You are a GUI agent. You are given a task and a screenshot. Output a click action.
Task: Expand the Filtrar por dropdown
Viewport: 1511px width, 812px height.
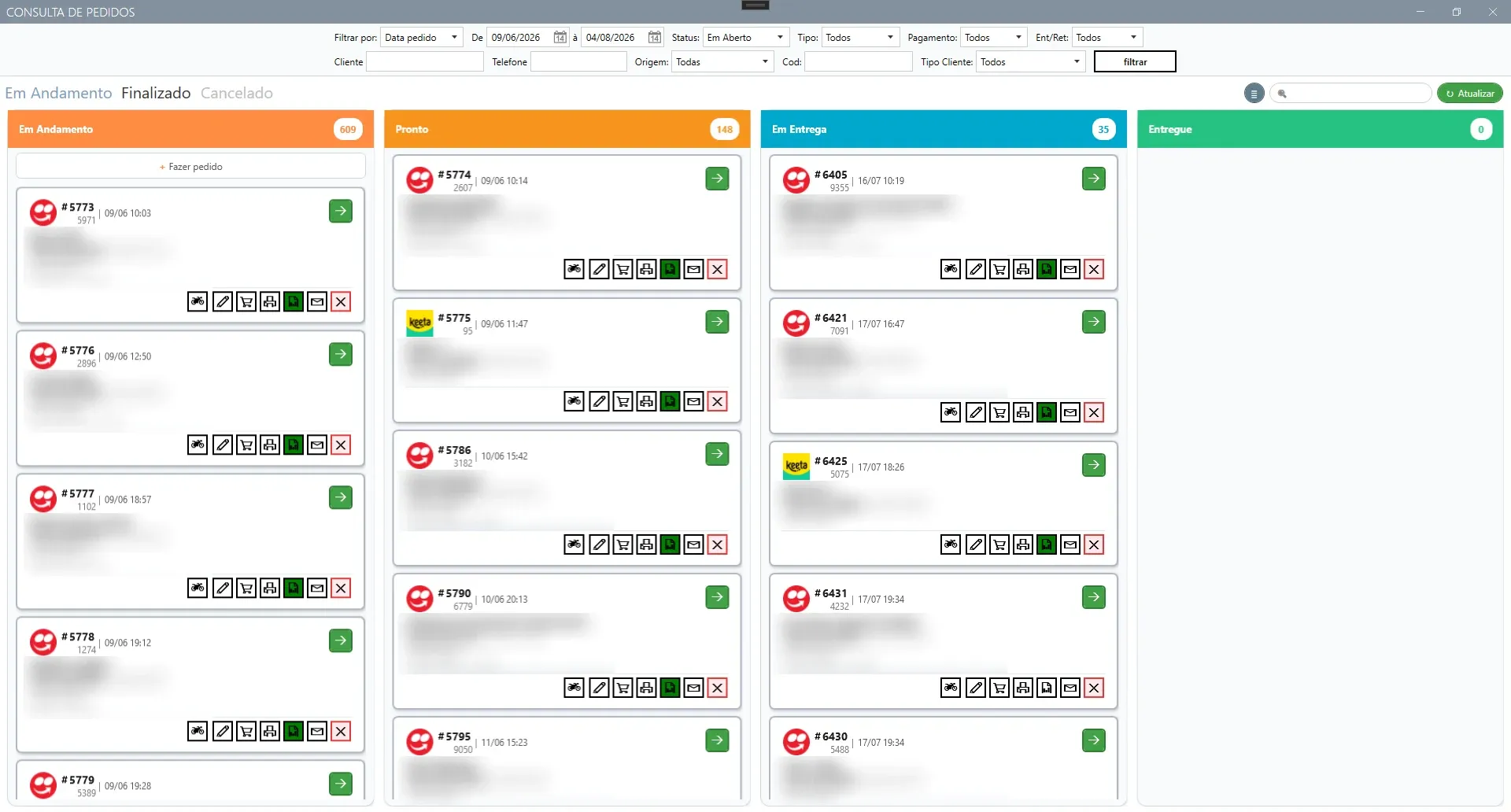point(422,38)
